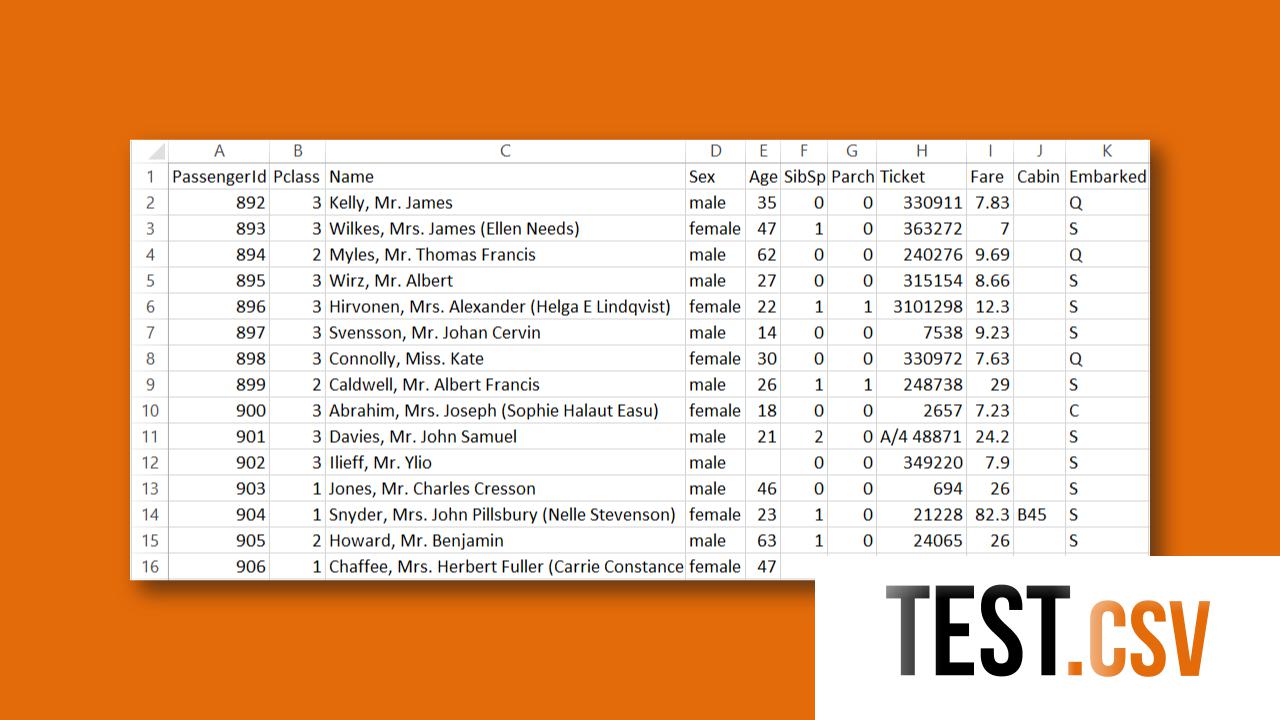1280x720 pixels.
Task: Click the Embarked header cell
Action: tap(1107, 176)
